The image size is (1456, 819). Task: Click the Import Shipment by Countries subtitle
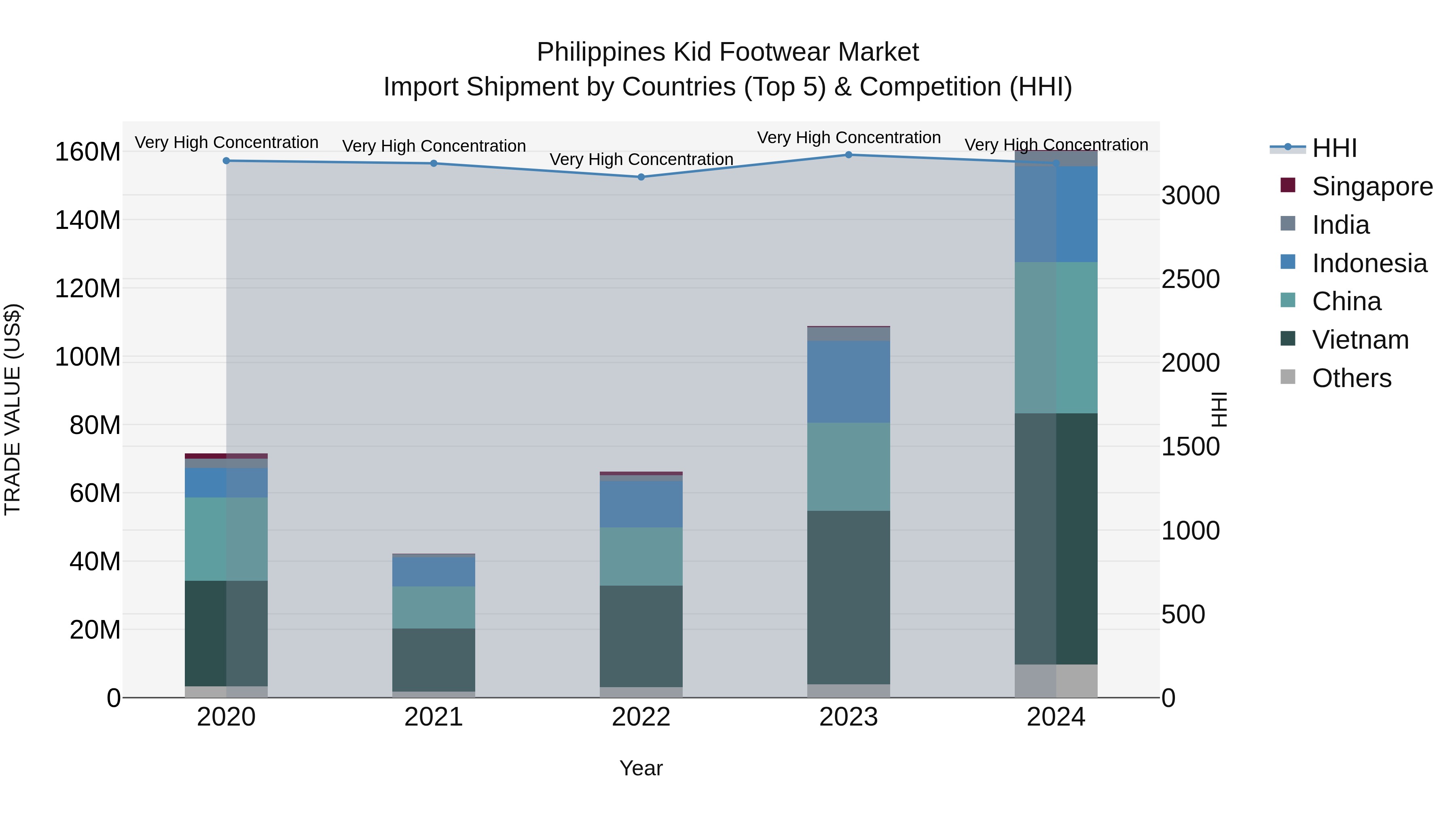click(728, 87)
